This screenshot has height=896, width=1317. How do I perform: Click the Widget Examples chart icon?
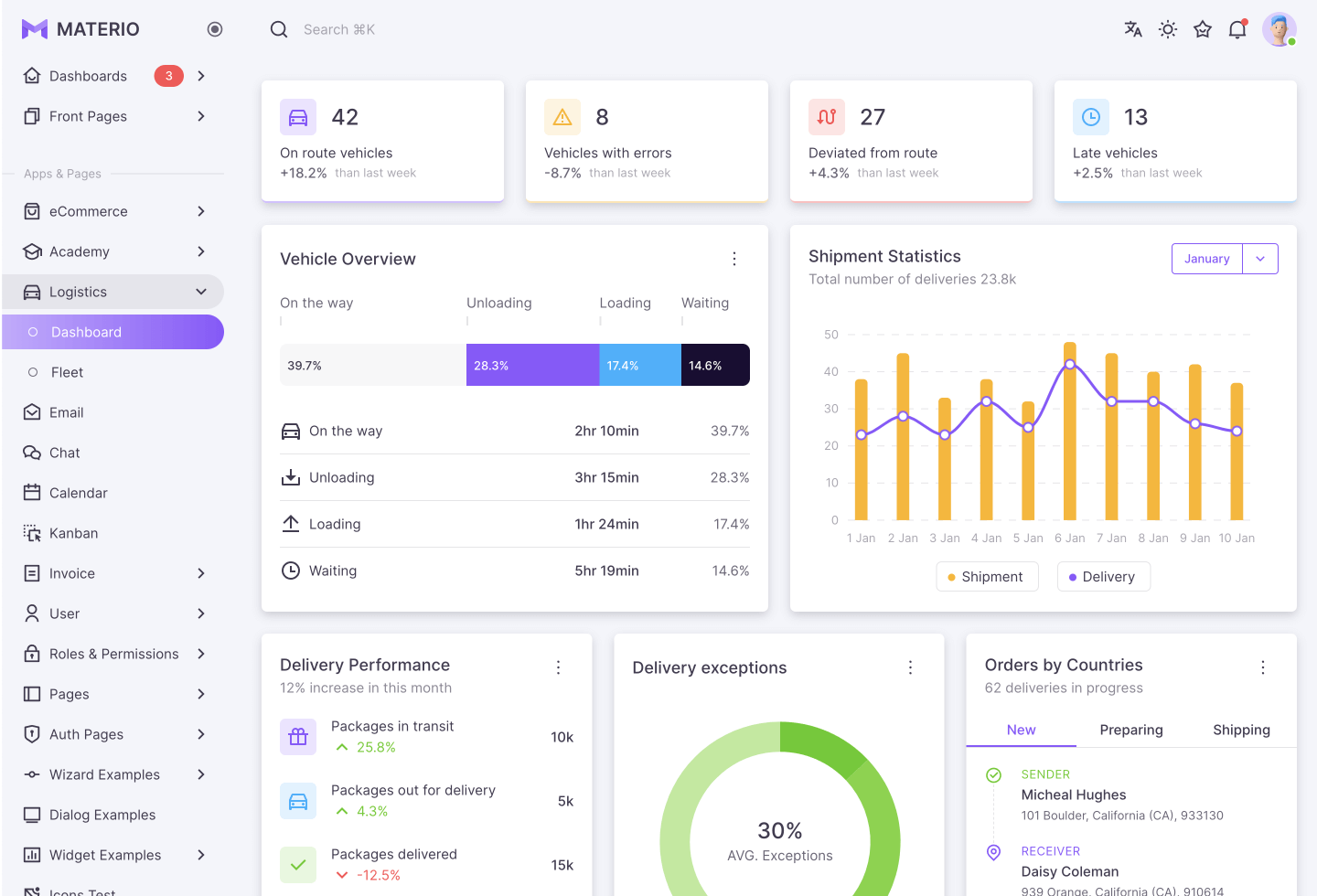pos(32,855)
